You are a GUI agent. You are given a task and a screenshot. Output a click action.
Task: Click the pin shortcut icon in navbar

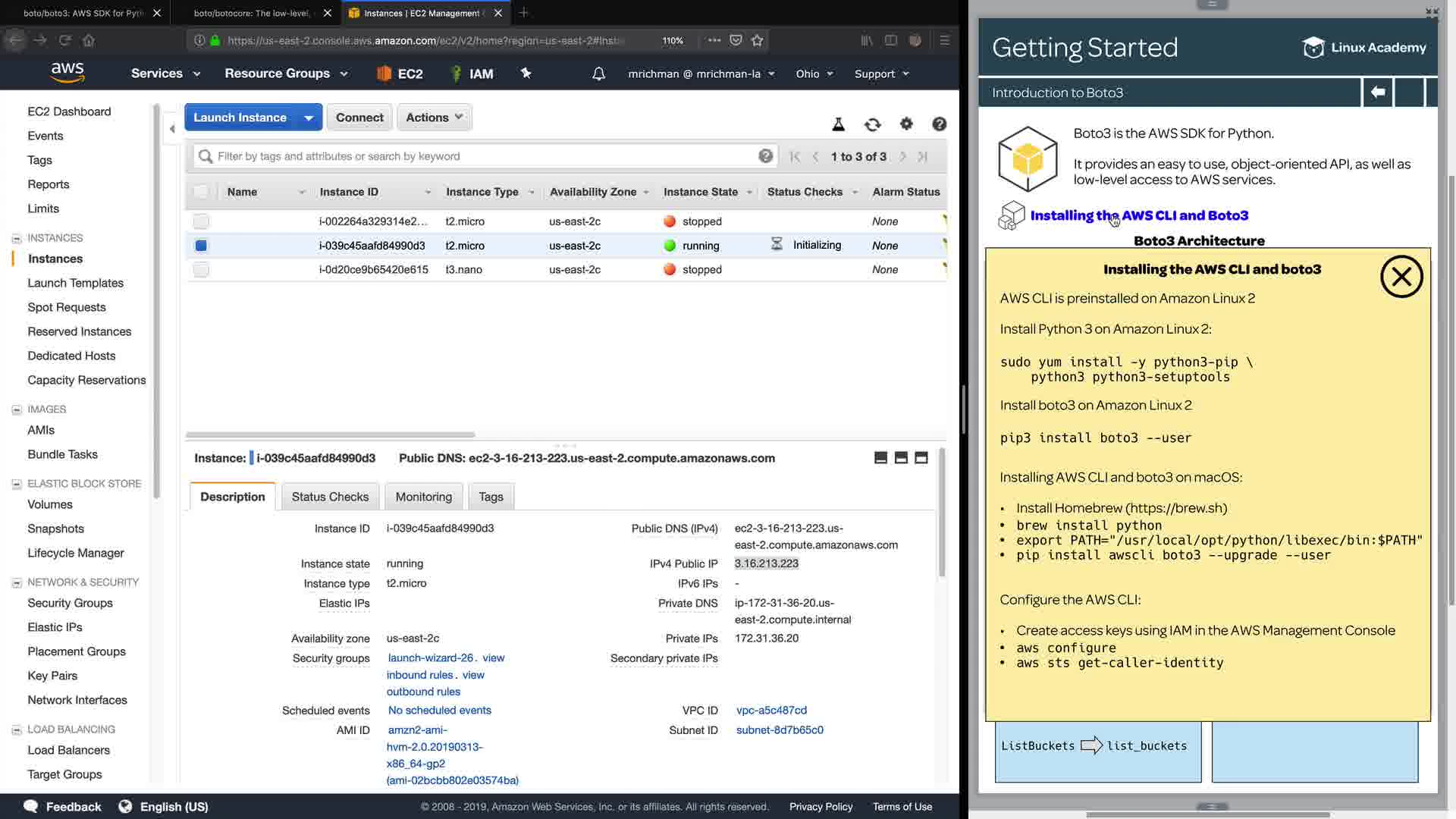[x=526, y=74]
